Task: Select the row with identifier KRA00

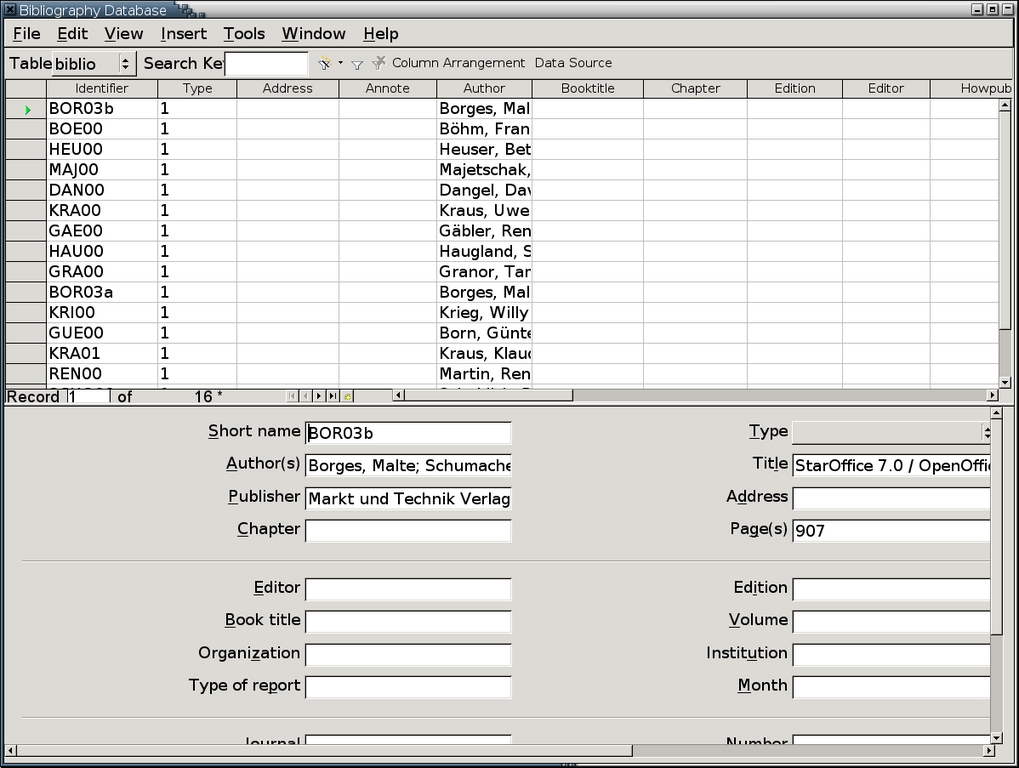Action: (x=26, y=211)
